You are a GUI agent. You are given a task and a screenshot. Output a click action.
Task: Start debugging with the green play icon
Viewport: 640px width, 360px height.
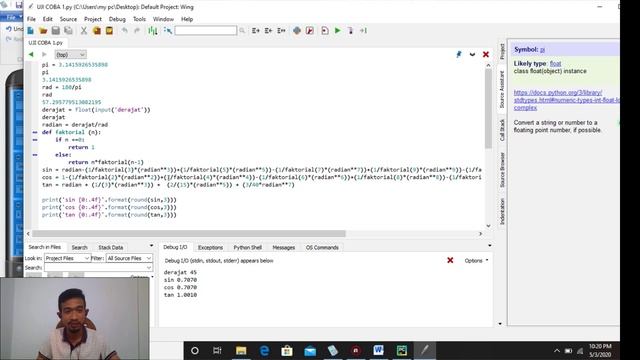(338, 31)
